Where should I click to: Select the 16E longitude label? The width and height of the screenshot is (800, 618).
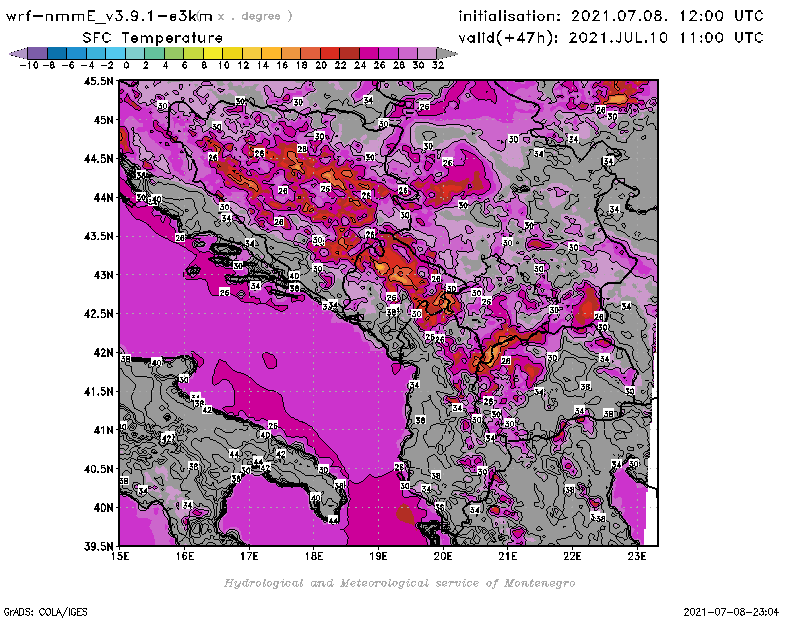[x=185, y=556]
